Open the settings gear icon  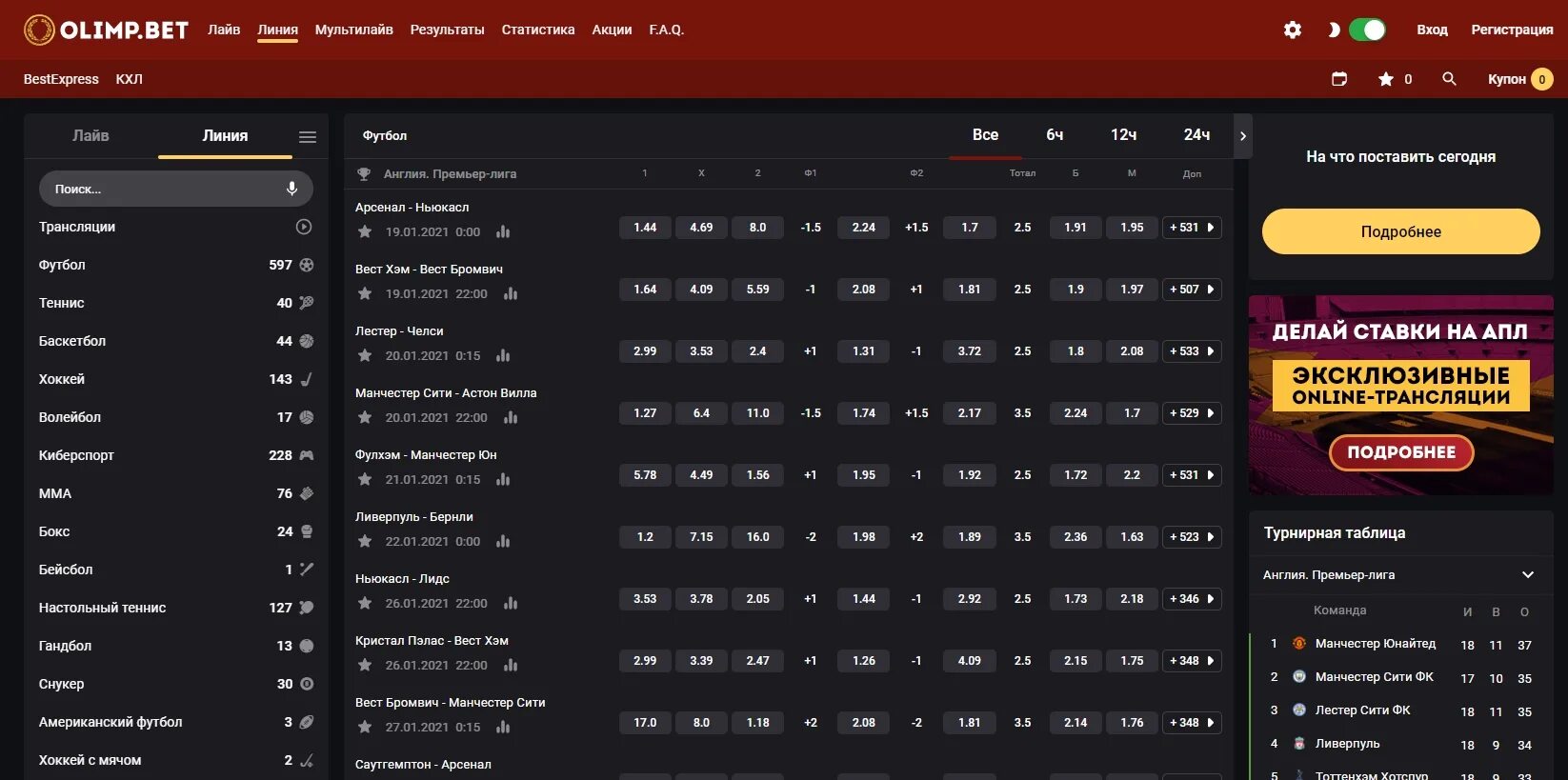(x=1292, y=30)
